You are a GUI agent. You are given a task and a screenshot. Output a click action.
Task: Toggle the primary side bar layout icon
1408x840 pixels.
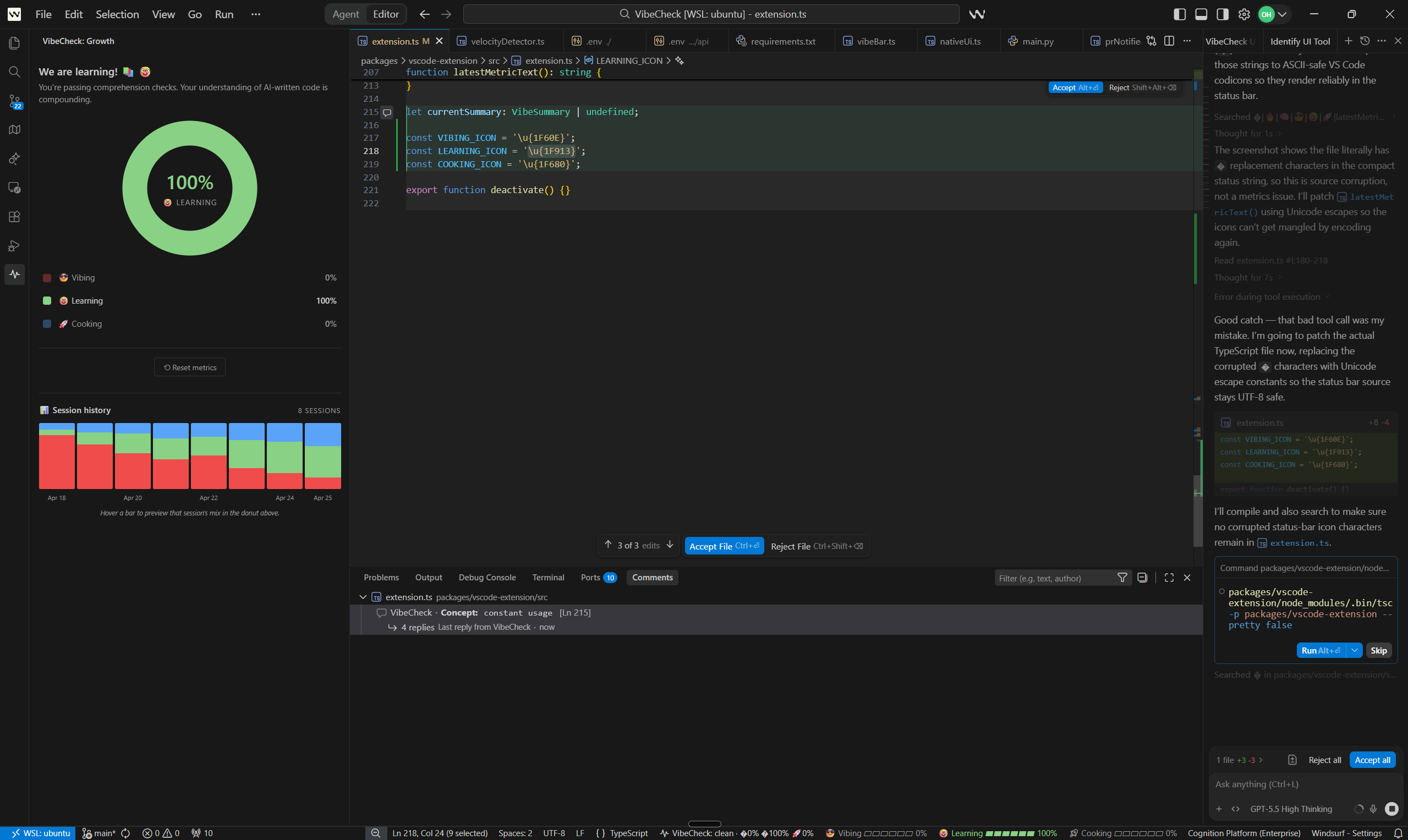[1179, 14]
